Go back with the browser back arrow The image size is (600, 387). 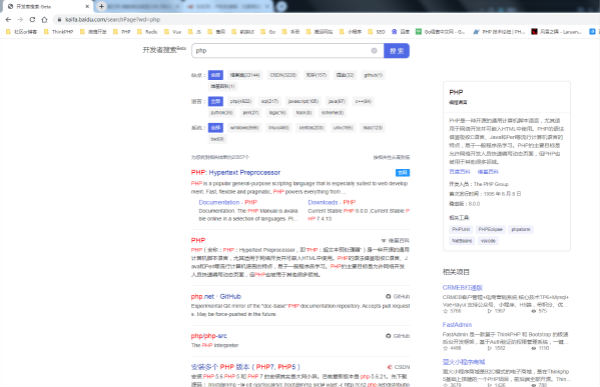click(8, 20)
